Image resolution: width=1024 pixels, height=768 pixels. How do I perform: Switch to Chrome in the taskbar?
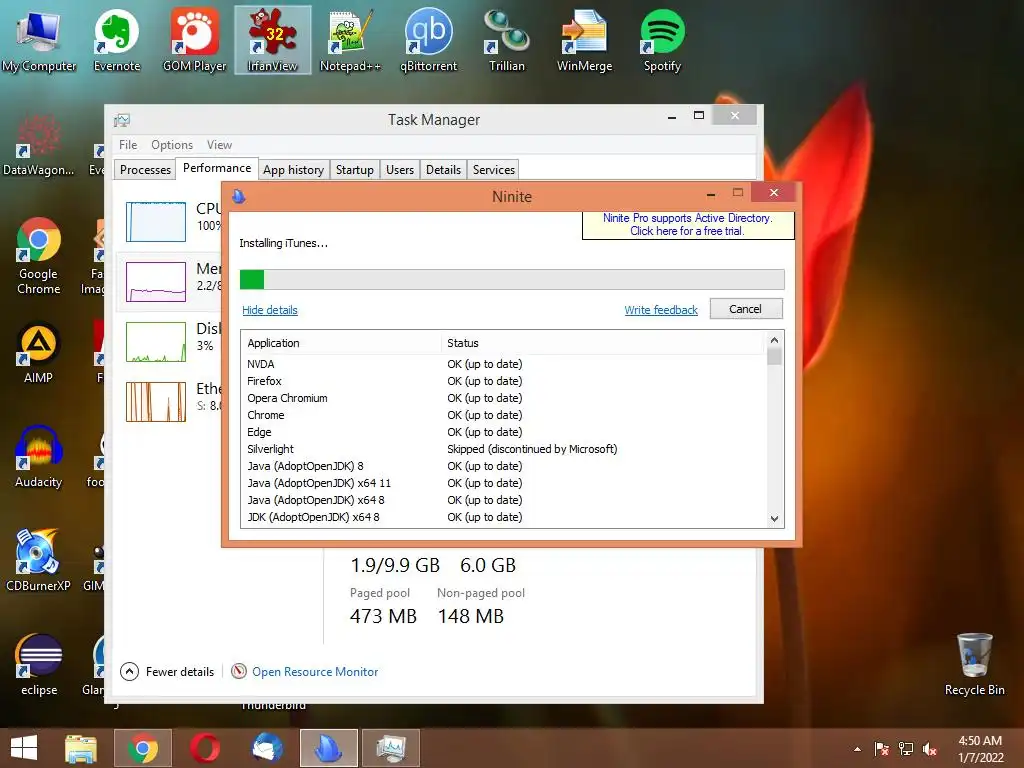click(x=143, y=748)
